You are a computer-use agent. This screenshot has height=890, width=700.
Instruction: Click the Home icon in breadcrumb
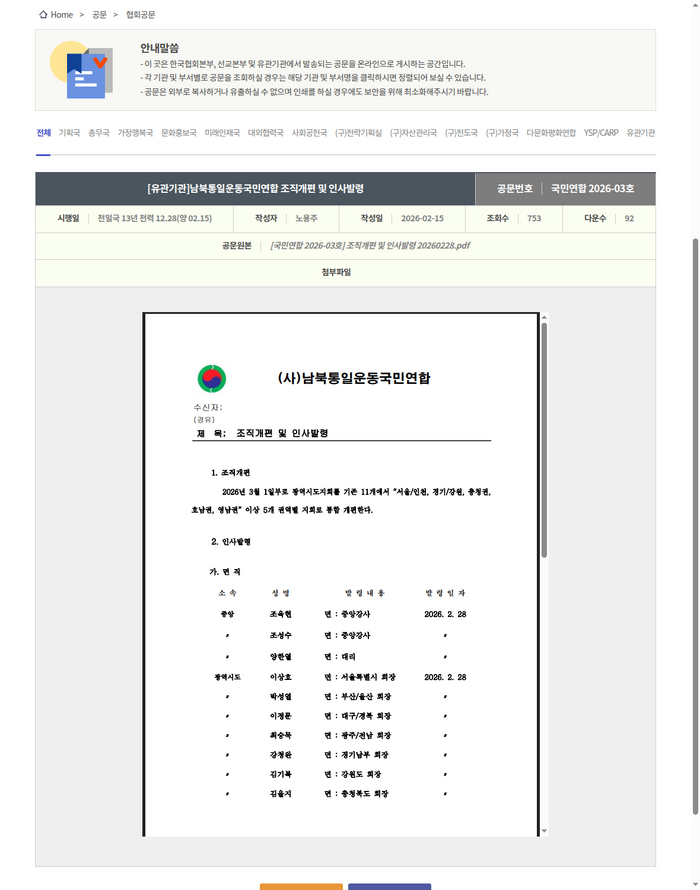(x=43, y=15)
